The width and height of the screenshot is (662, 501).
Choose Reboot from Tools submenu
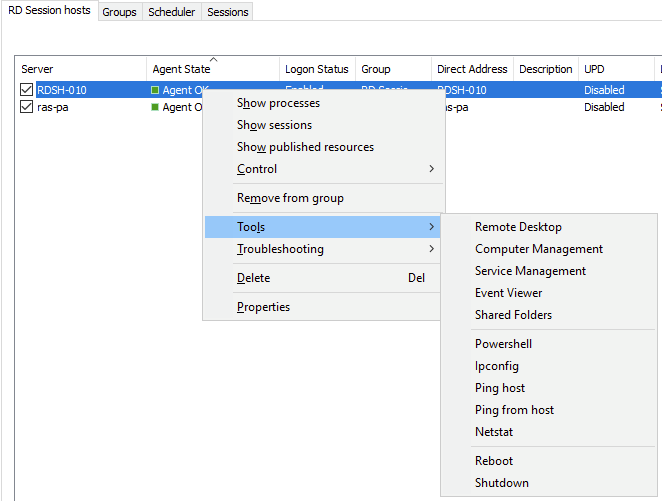[x=549, y=461]
